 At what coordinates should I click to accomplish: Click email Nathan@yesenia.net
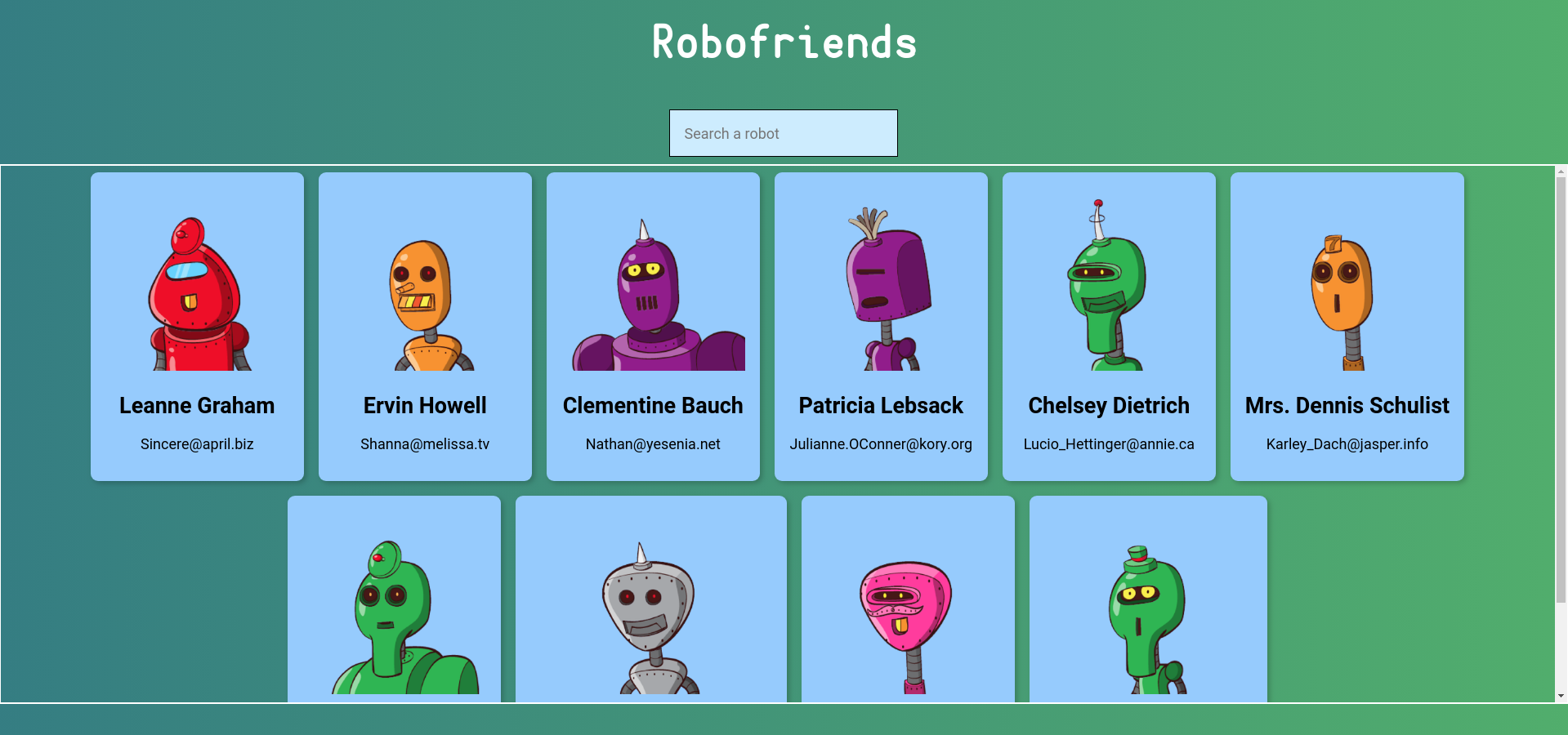click(653, 444)
